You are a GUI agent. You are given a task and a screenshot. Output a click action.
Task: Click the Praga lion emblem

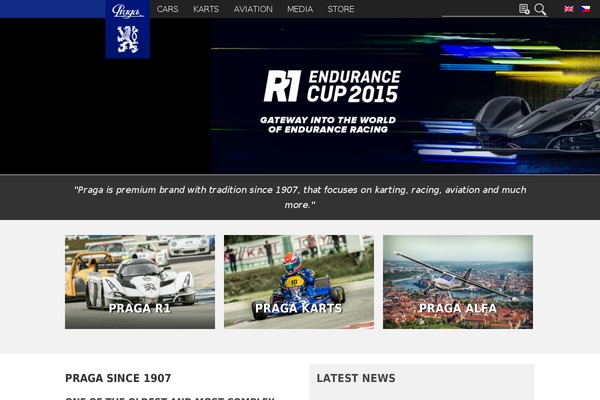(128, 39)
